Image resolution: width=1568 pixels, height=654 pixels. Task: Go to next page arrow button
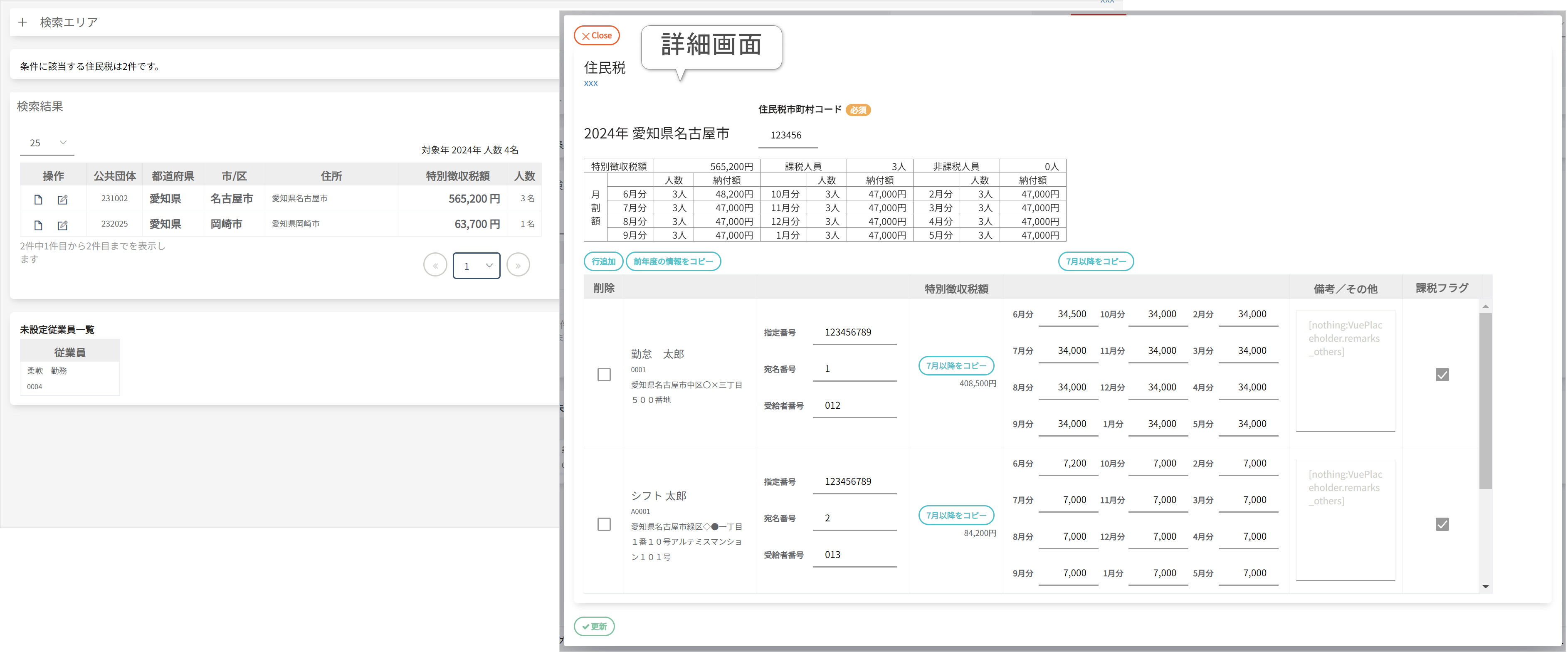click(518, 265)
